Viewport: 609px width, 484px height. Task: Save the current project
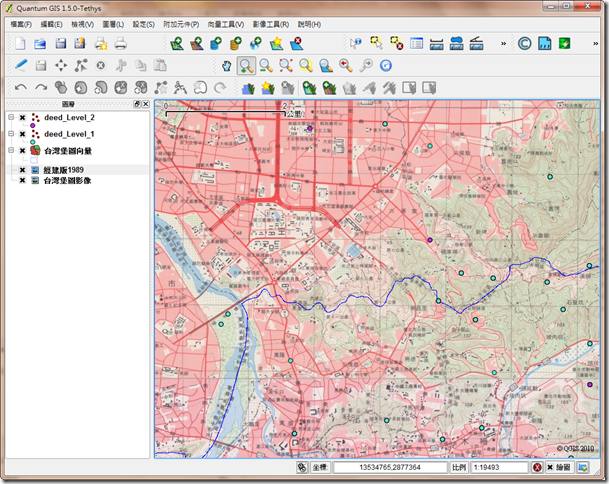coord(61,43)
